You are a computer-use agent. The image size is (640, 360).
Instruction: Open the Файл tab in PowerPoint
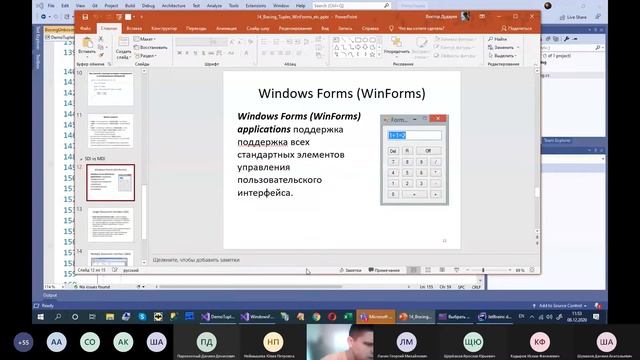(x=85, y=29)
